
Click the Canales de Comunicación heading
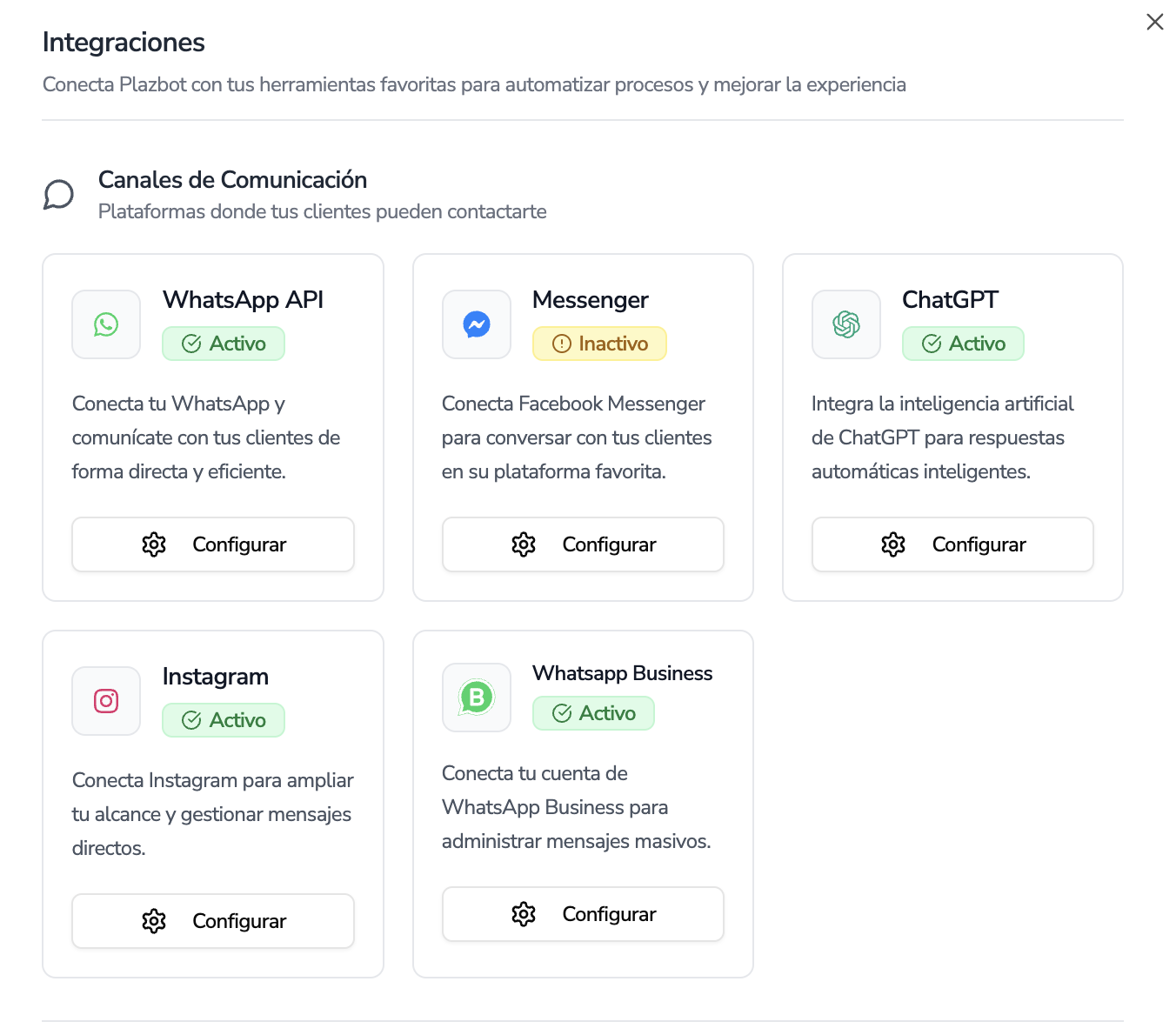tap(232, 180)
